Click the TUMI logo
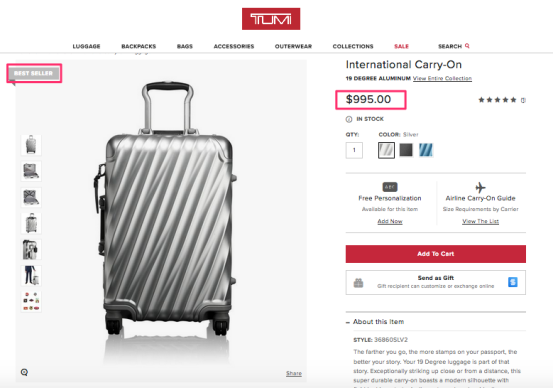Image resolution: width=554 pixels, height=388 pixels. point(271,19)
